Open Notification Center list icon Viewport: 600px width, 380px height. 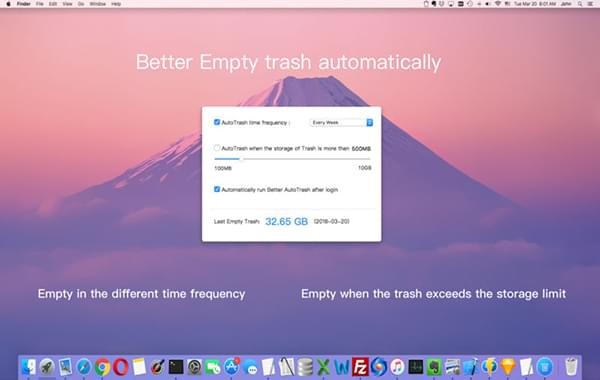click(590, 4)
